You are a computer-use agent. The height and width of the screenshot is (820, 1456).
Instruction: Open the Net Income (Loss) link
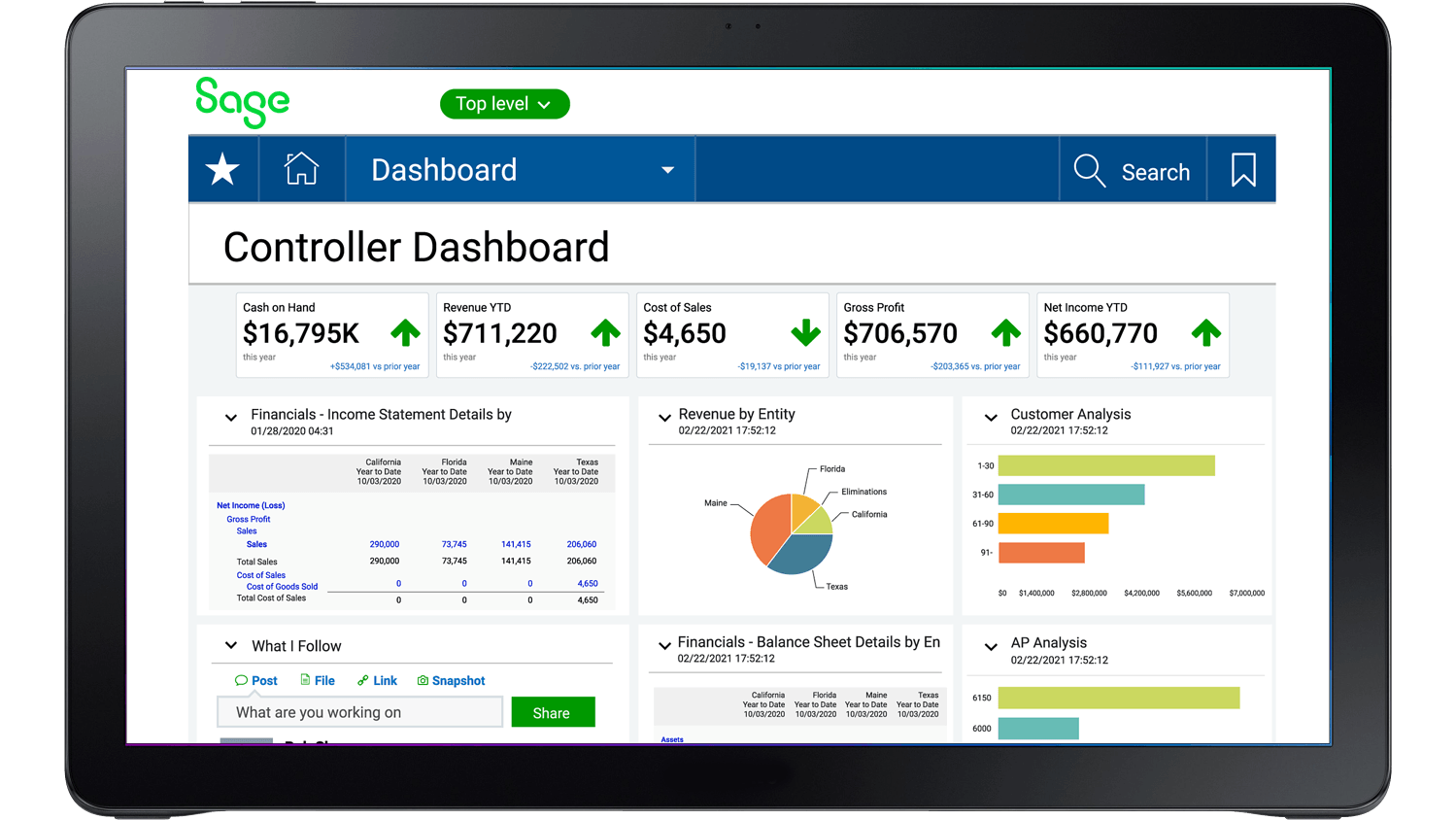(251, 505)
